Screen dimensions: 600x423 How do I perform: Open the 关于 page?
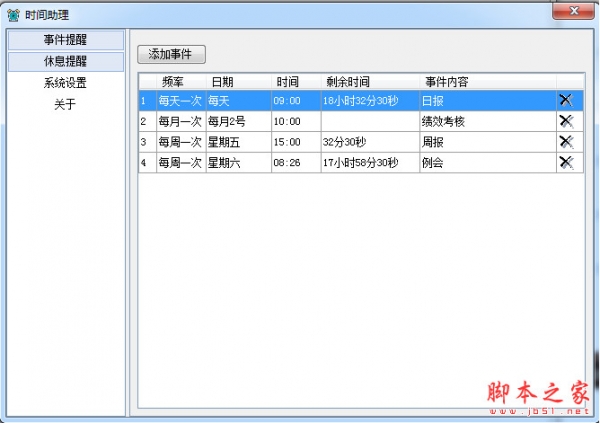coord(65,104)
